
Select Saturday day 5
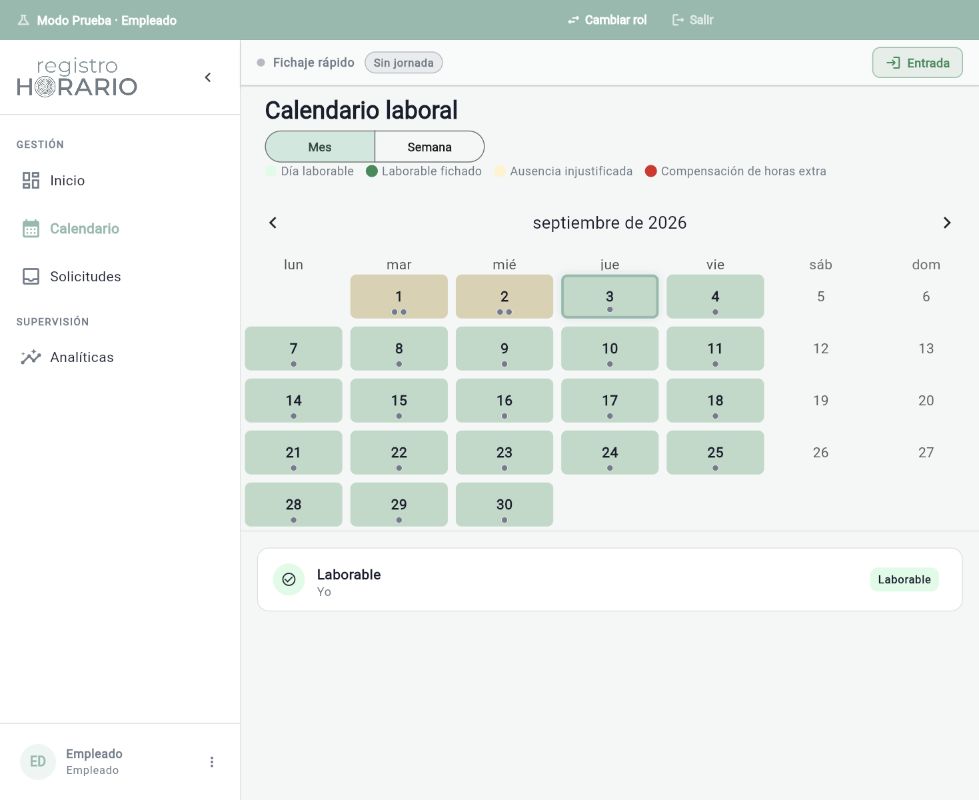coord(821,297)
